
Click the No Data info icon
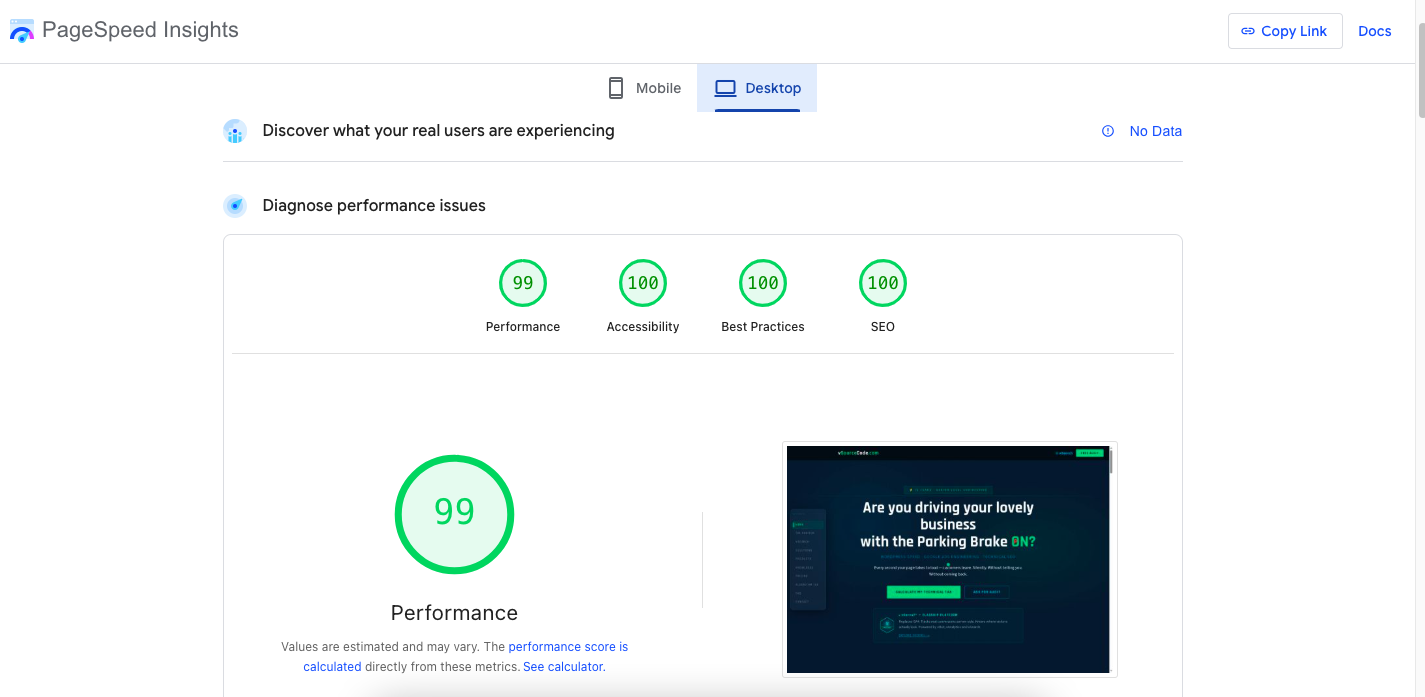[1108, 131]
